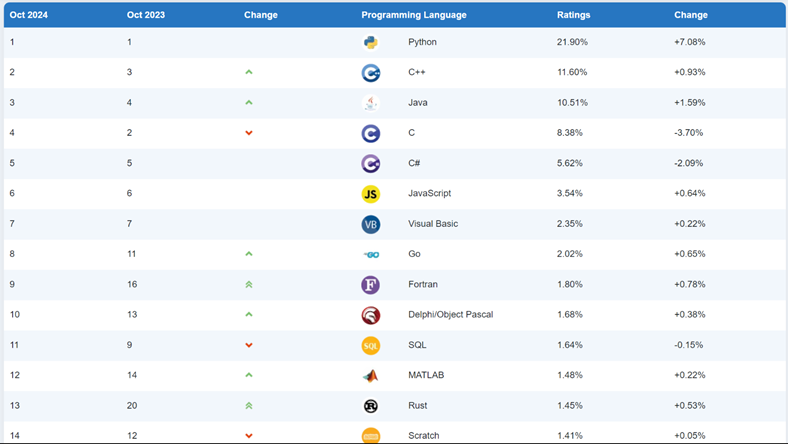Click the C# language icon
788x444 pixels.
pyautogui.click(x=370, y=164)
